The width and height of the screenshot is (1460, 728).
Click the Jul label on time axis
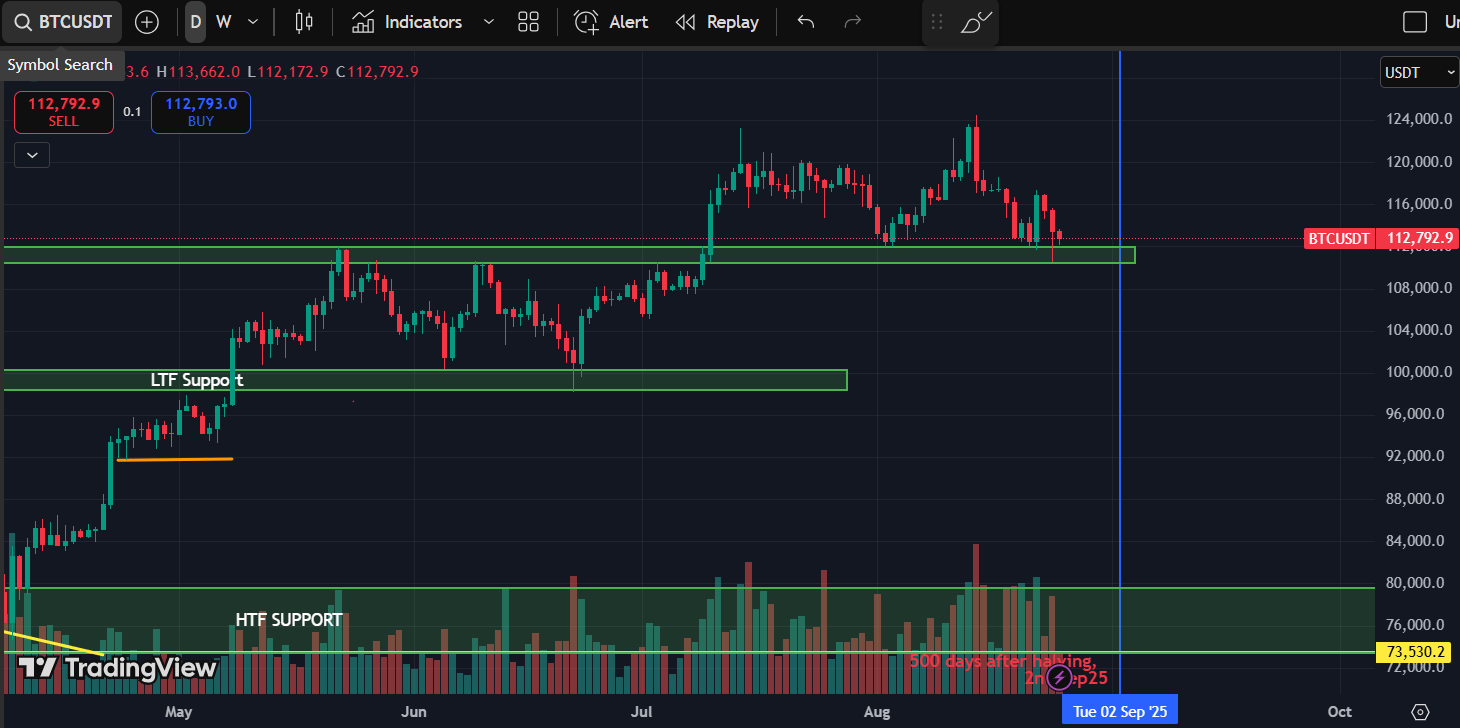pyautogui.click(x=642, y=712)
